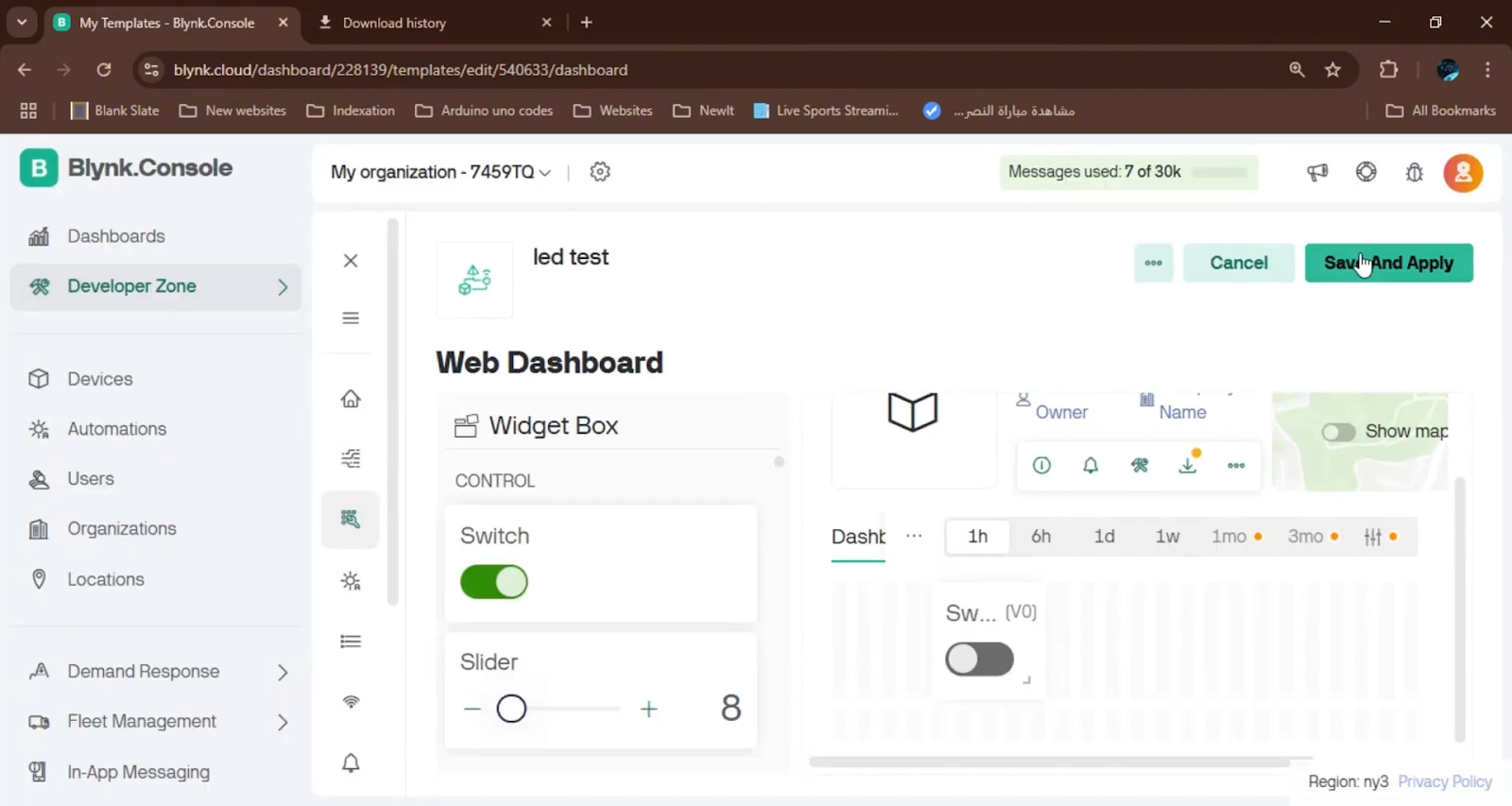1512x806 pixels.
Task: Open Devices in the left navigation
Action: point(100,379)
